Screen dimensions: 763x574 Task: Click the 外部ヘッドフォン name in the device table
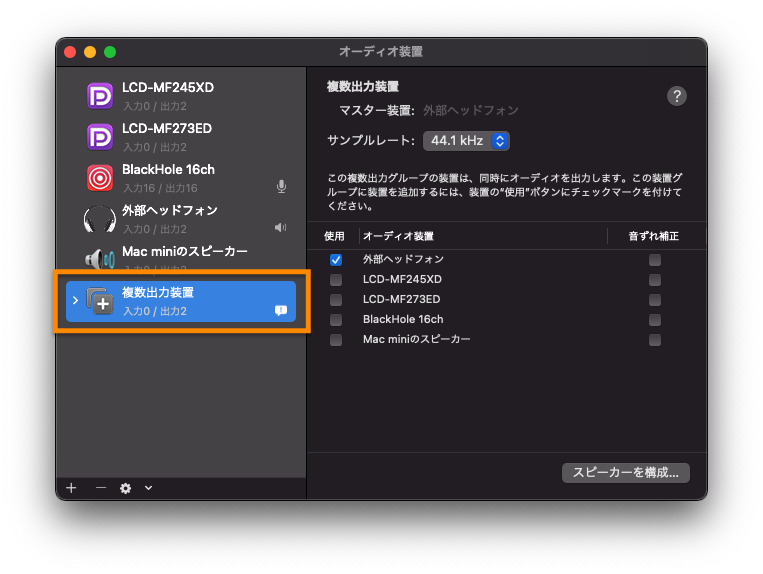coord(403,259)
